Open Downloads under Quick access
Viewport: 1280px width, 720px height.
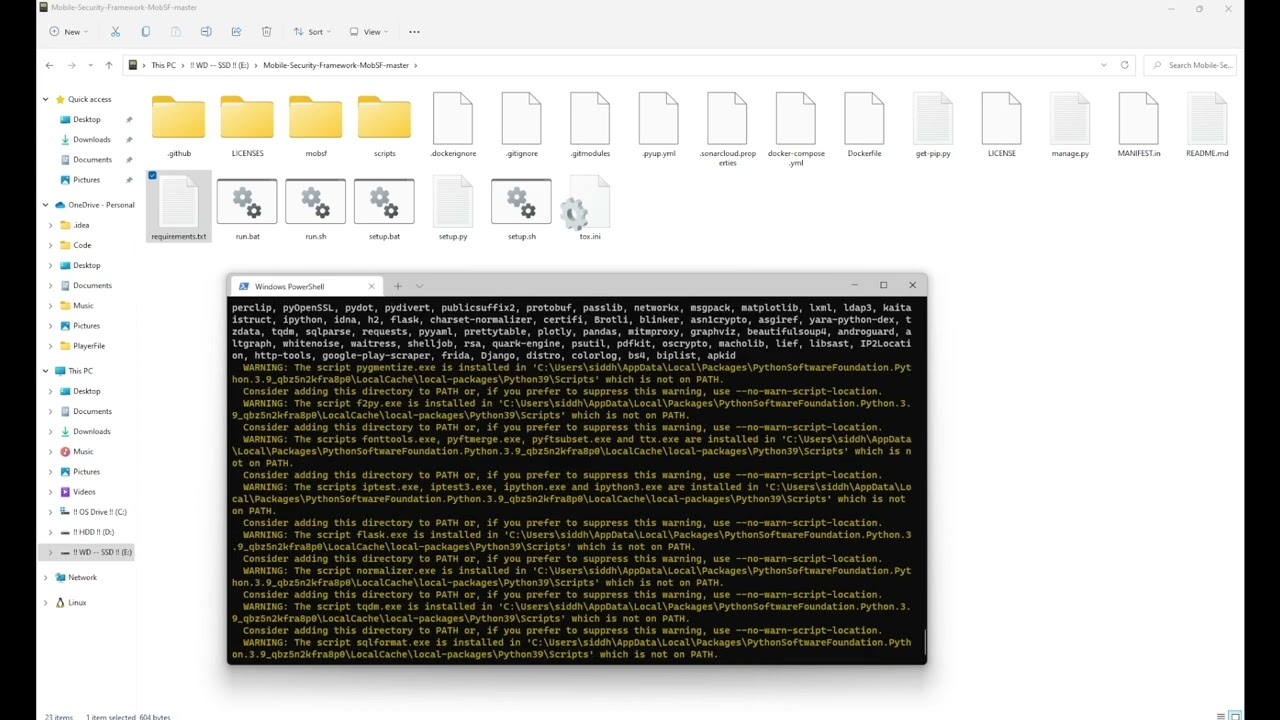click(91, 140)
